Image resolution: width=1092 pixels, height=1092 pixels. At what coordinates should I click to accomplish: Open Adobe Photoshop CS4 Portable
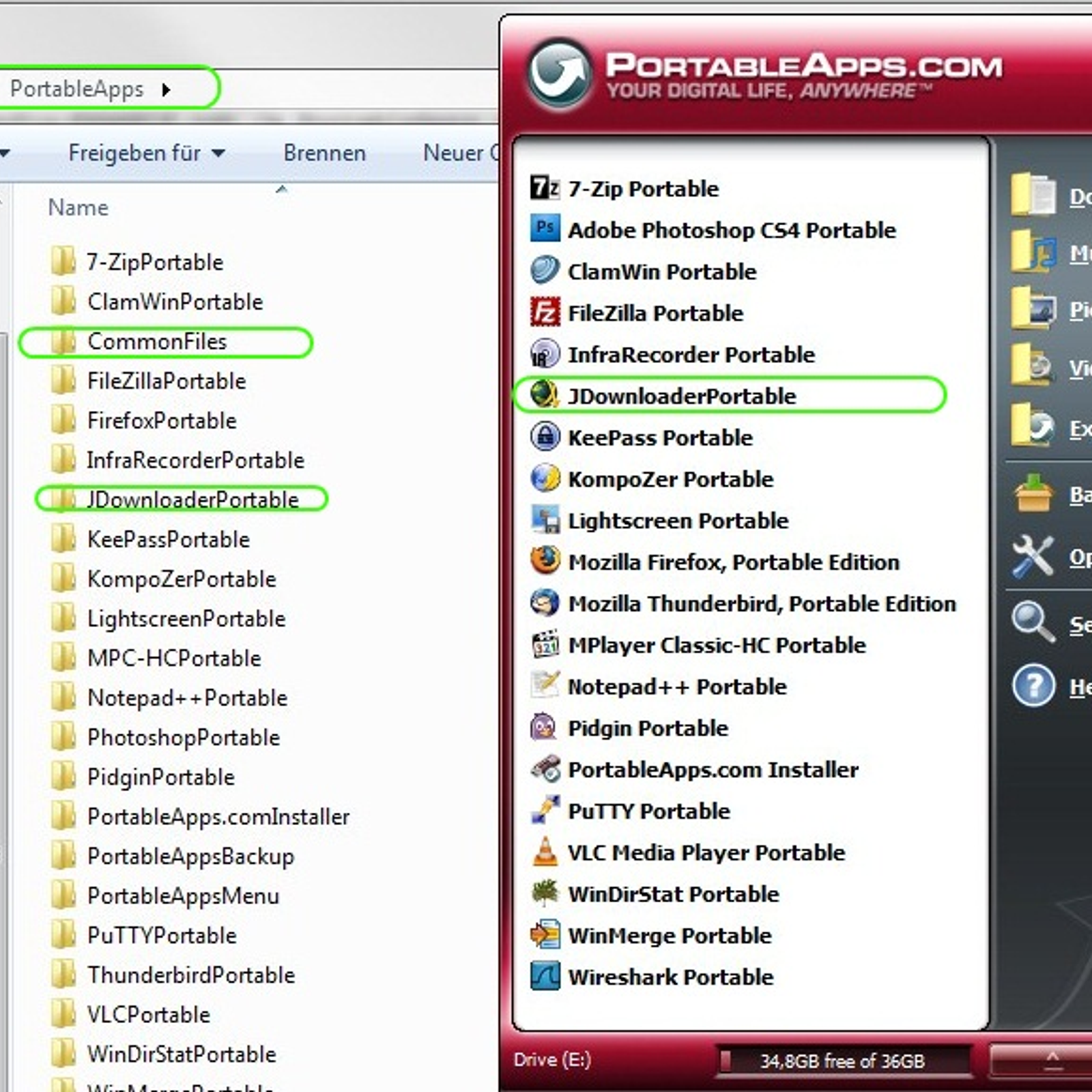click(713, 230)
